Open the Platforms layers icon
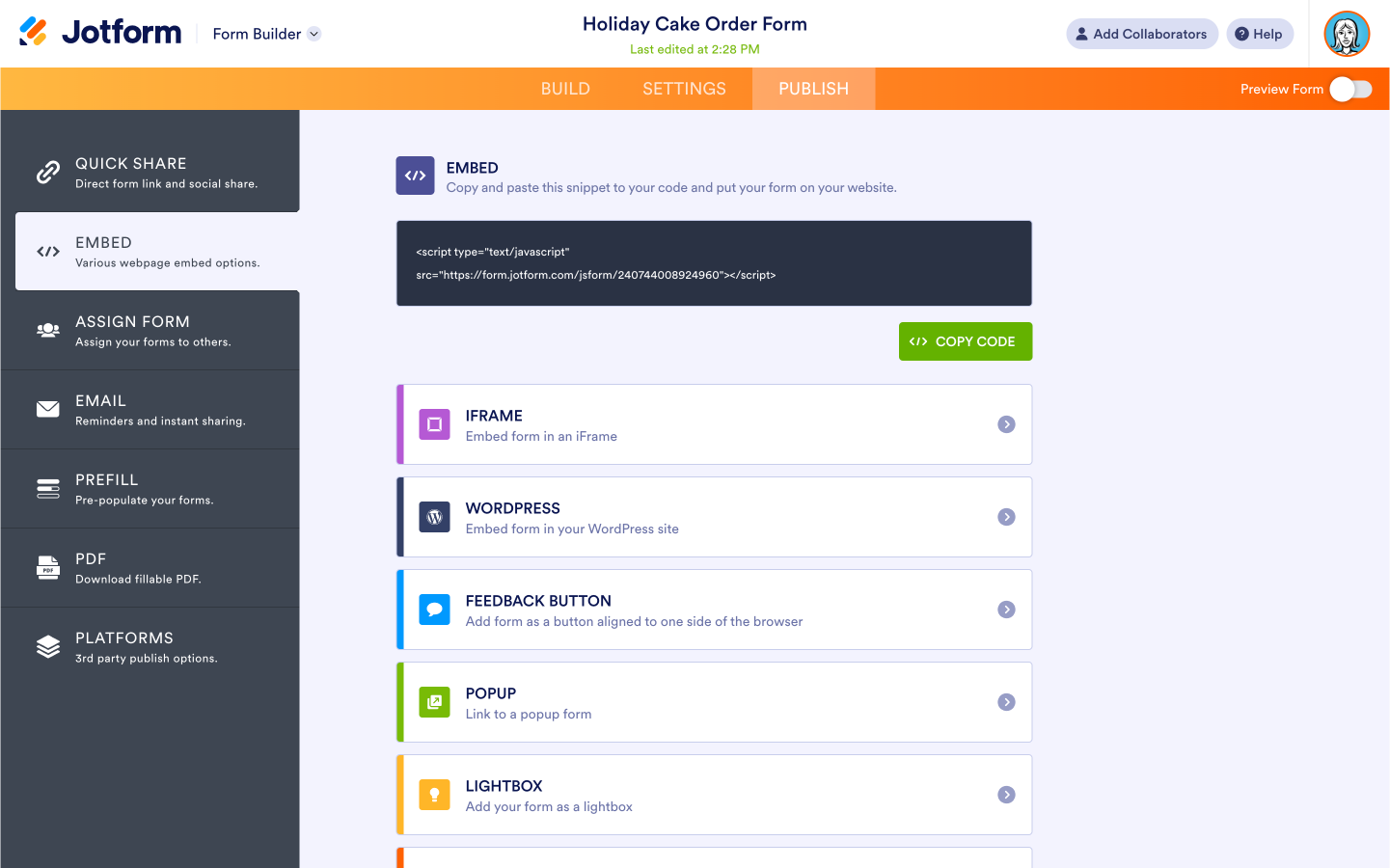Screen dimensions: 1390x868 48,647
